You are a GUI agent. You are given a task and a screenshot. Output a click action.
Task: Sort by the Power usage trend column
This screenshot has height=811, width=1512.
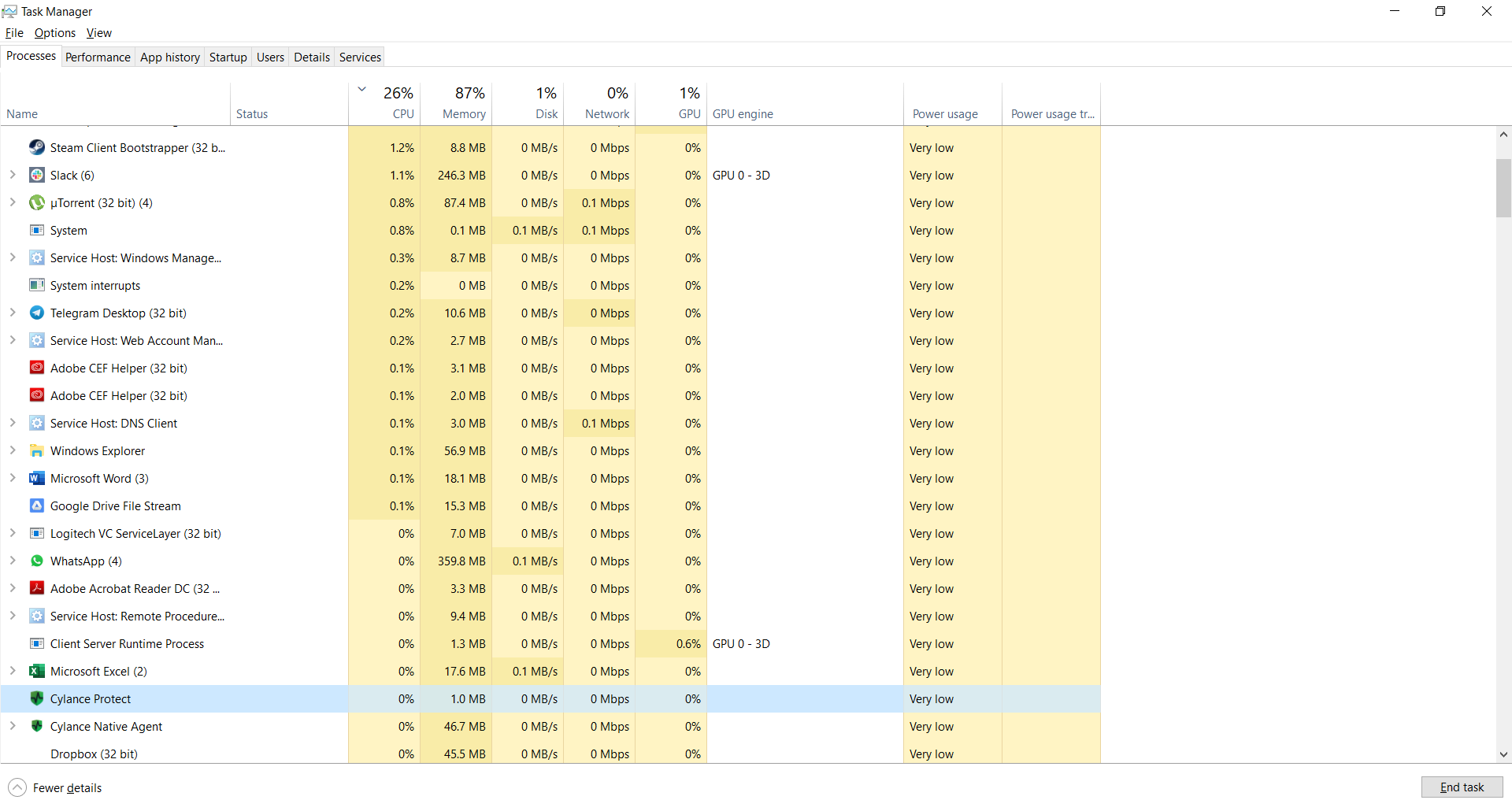(x=1051, y=103)
